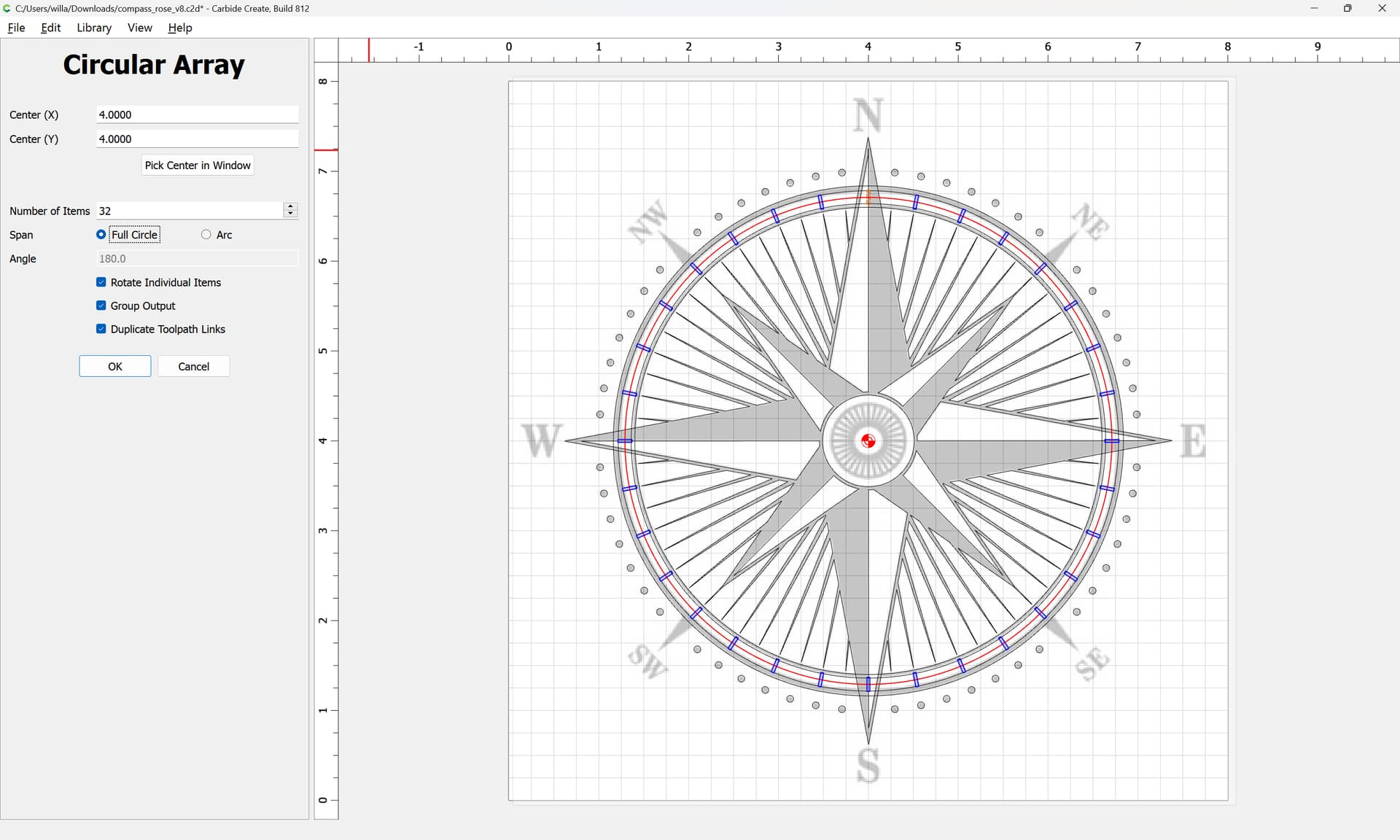Click the E letter on the compass rose
The width and height of the screenshot is (1400, 840).
click(x=1193, y=441)
